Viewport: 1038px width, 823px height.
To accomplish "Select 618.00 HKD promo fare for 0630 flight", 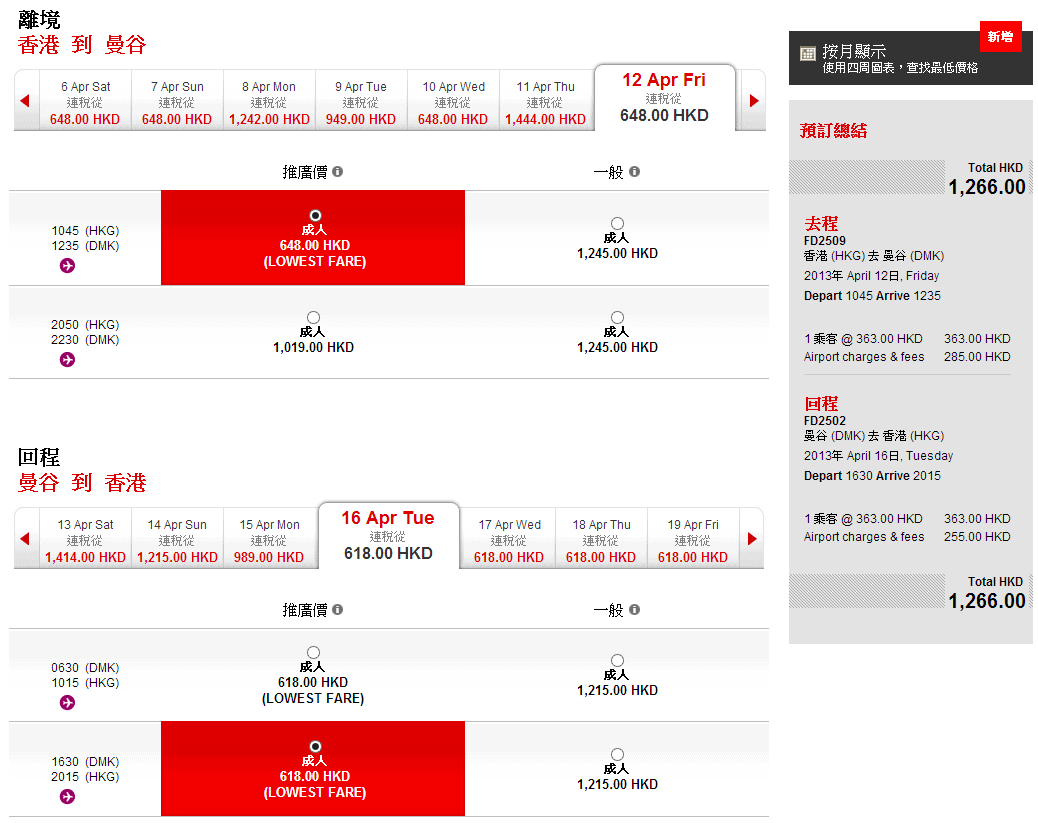I will click(x=313, y=653).
